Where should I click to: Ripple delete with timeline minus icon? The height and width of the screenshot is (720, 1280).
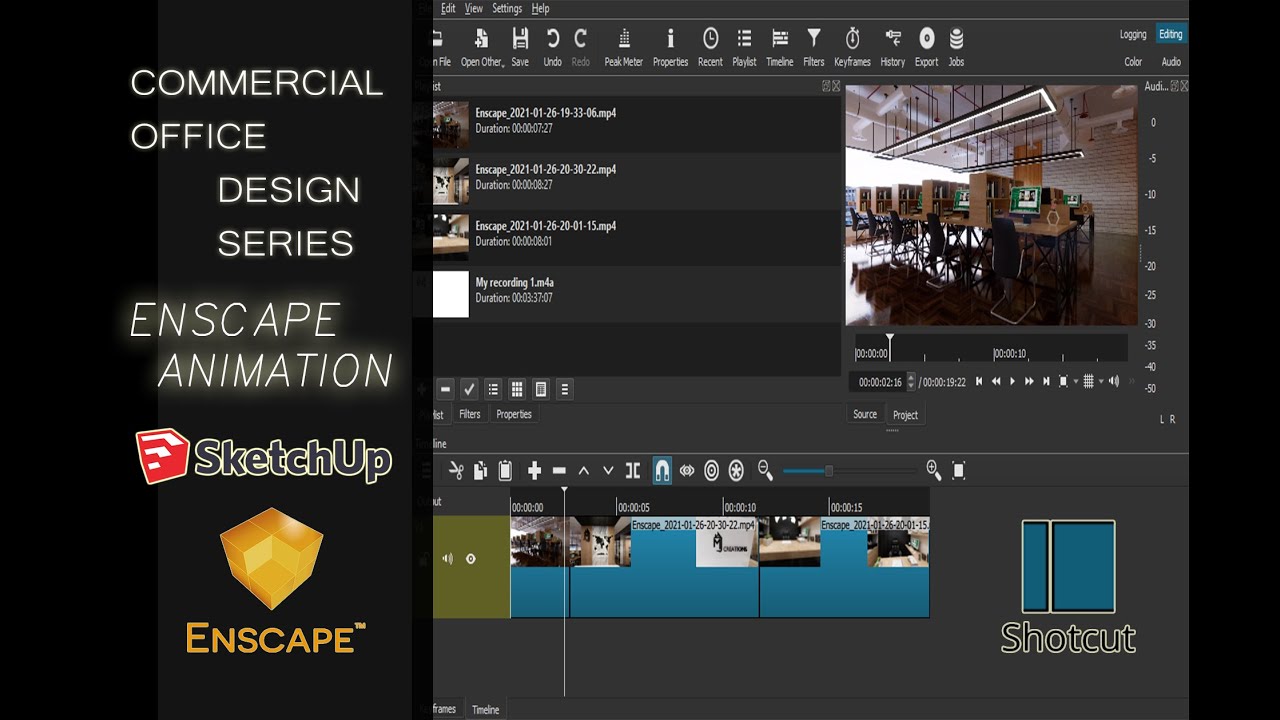[559, 470]
